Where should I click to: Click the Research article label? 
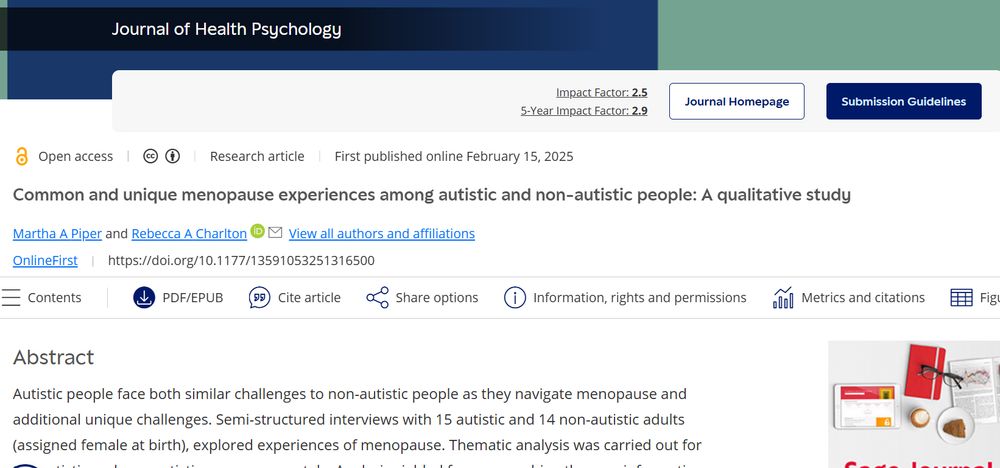[257, 156]
